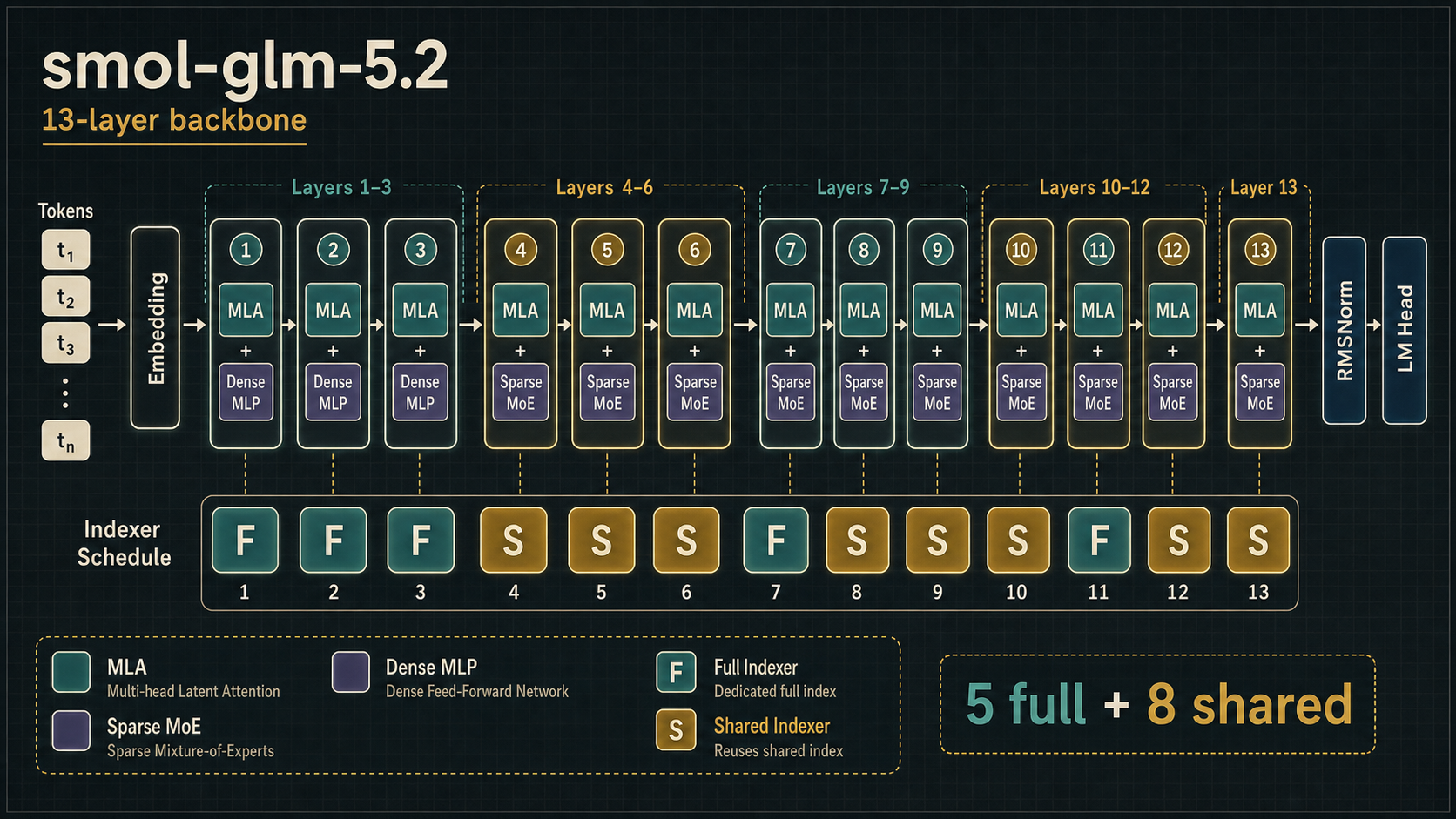The height and width of the screenshot is (819, 1456).
Task: Click the Dense MLP block in layer 2
Action: tap(333, 392)
